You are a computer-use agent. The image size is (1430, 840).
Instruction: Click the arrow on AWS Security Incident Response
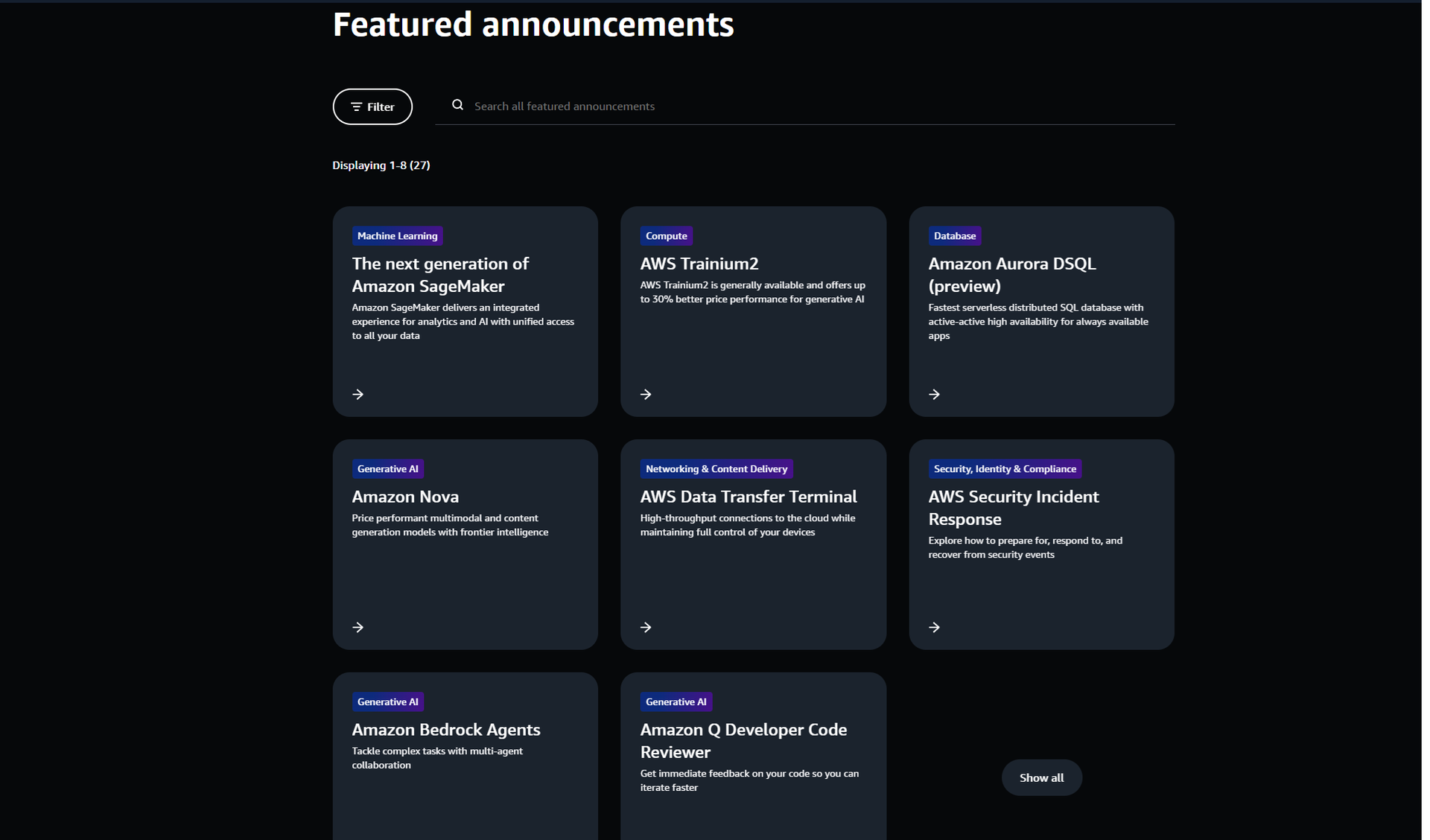pyautogui.click(x=934, y=627)
